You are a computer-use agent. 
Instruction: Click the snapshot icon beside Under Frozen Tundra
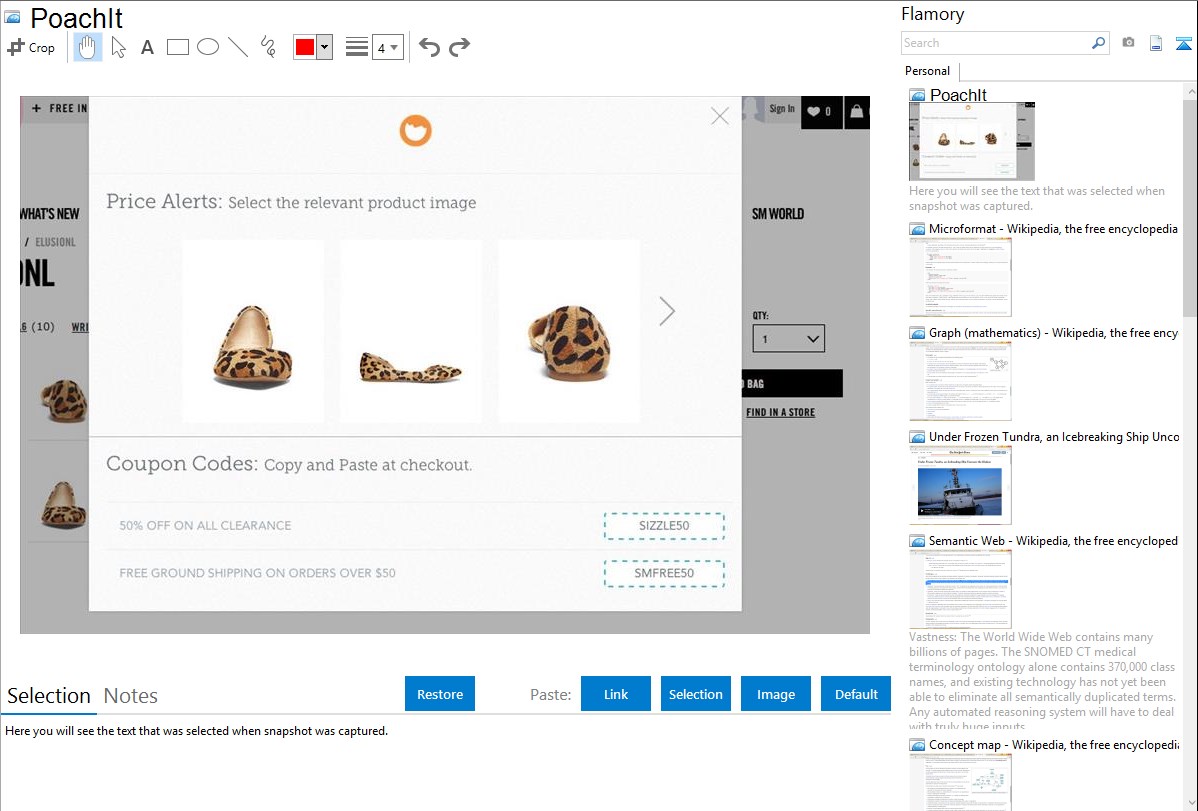click(x=917, y=436)
